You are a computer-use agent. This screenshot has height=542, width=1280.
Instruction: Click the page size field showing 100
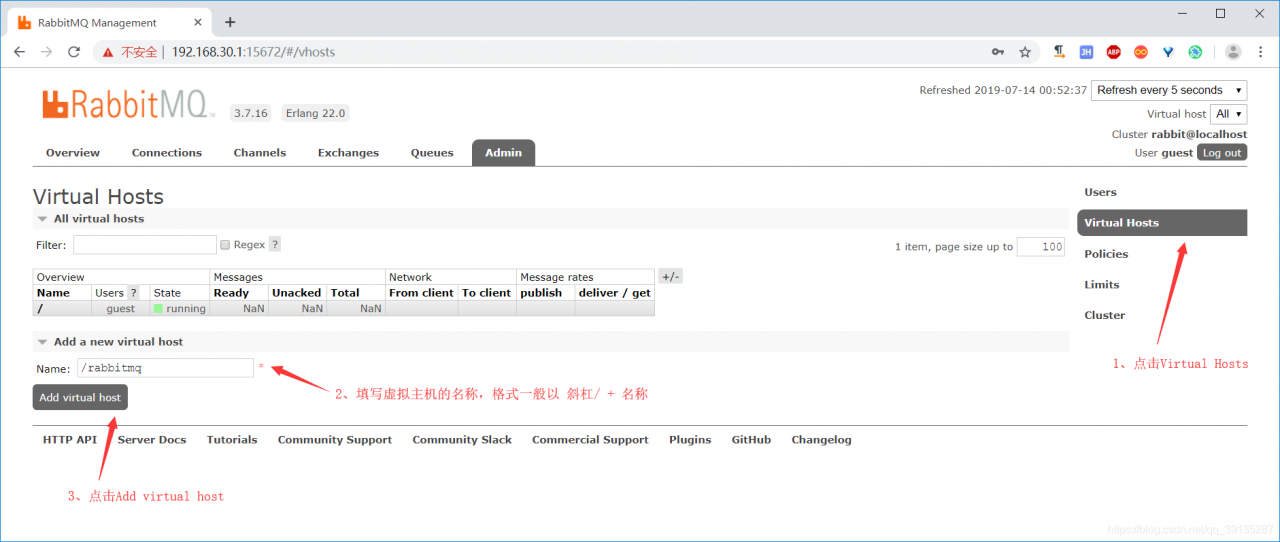pos(1041,247)
